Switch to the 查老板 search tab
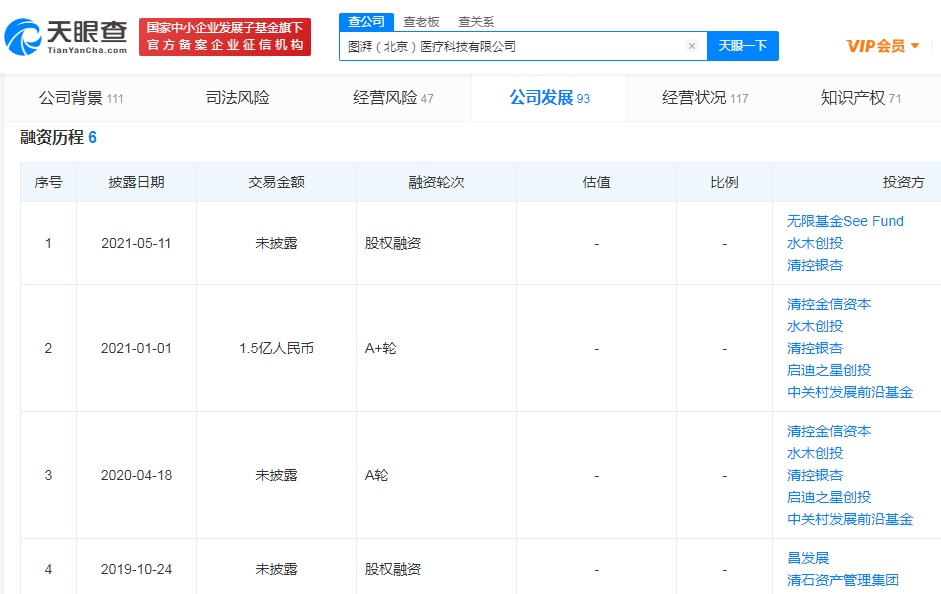 (420, 22)
